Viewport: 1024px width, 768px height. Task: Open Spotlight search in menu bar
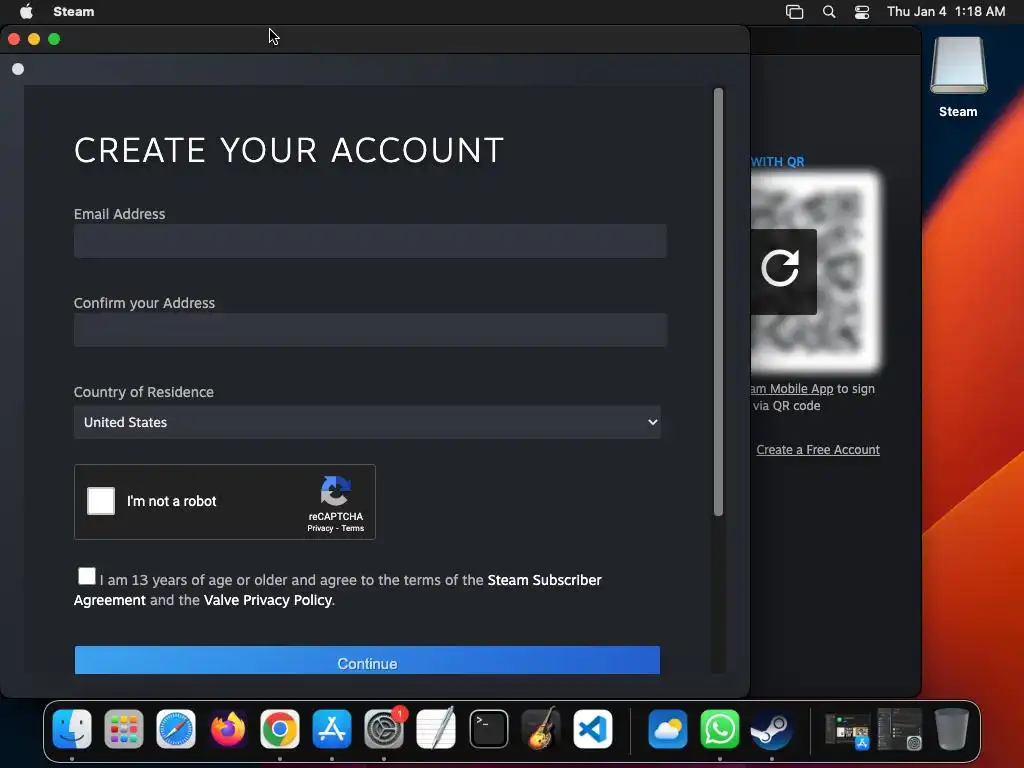click(x=829, y=12)
